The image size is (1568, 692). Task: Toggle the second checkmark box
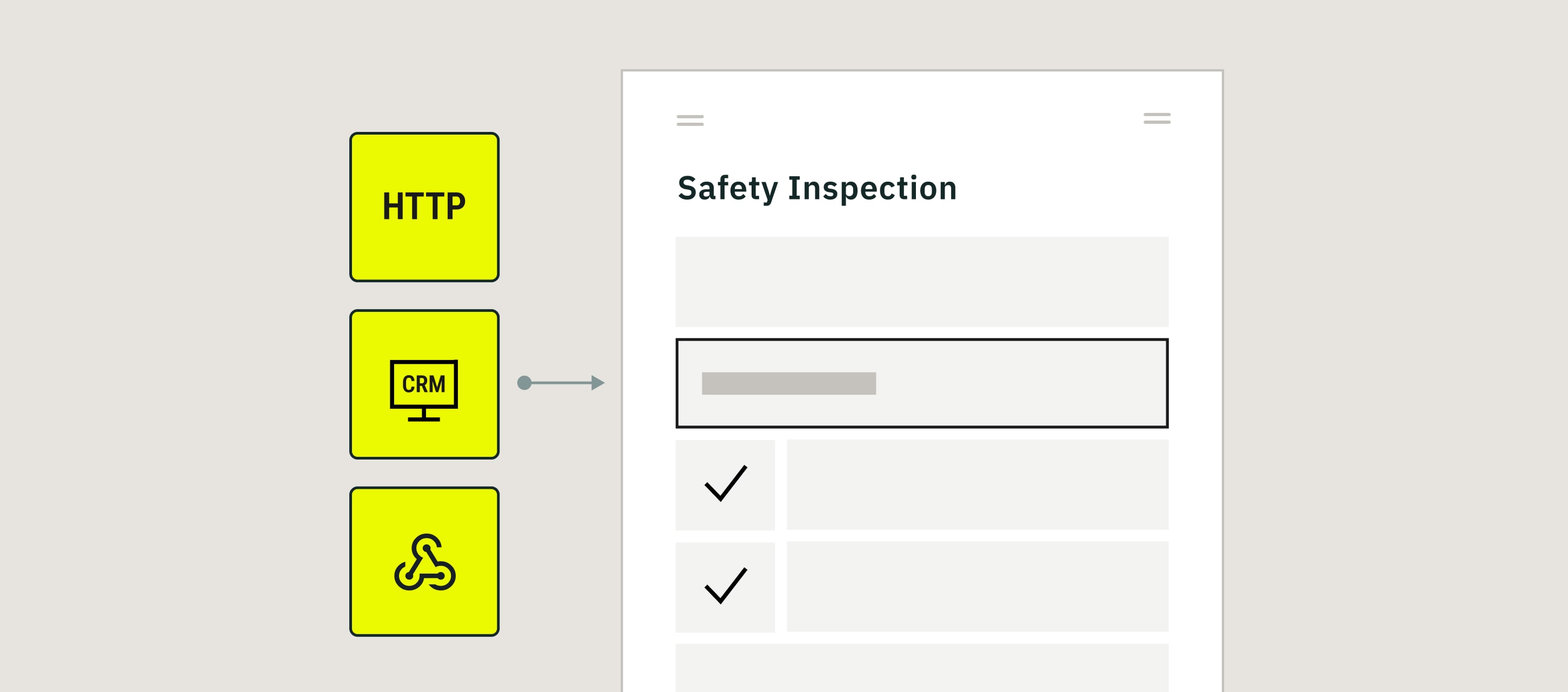(x=725, y=587)
